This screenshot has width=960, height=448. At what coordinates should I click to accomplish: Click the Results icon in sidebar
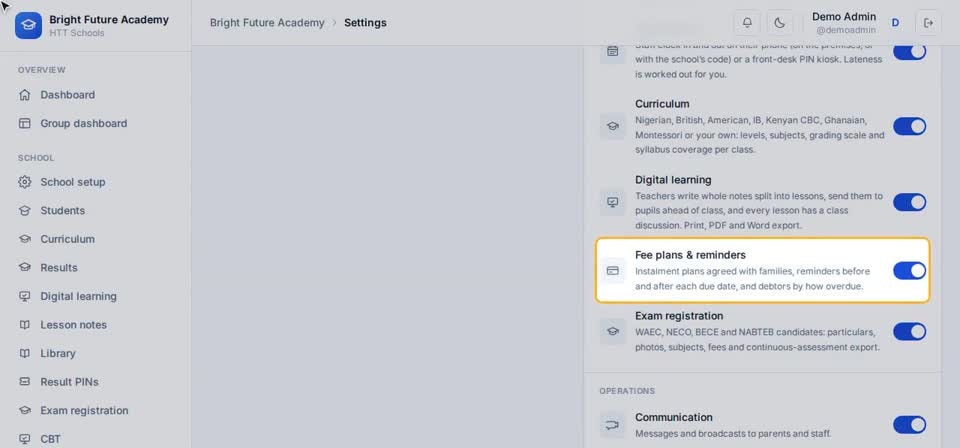pyautogui.click(x=24, y=267)
